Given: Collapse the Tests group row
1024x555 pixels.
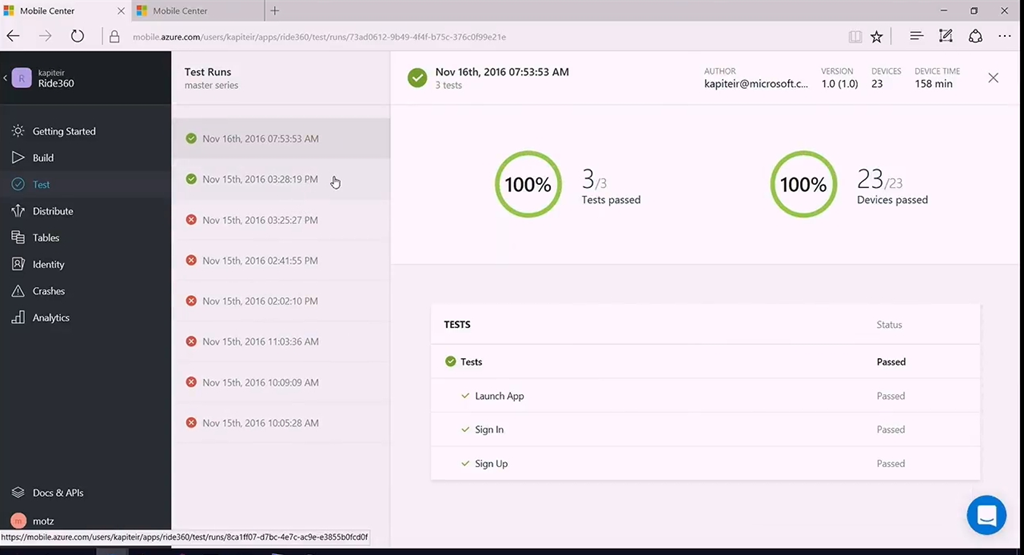Looking at the screenshot, I should (x=471, y=362).
